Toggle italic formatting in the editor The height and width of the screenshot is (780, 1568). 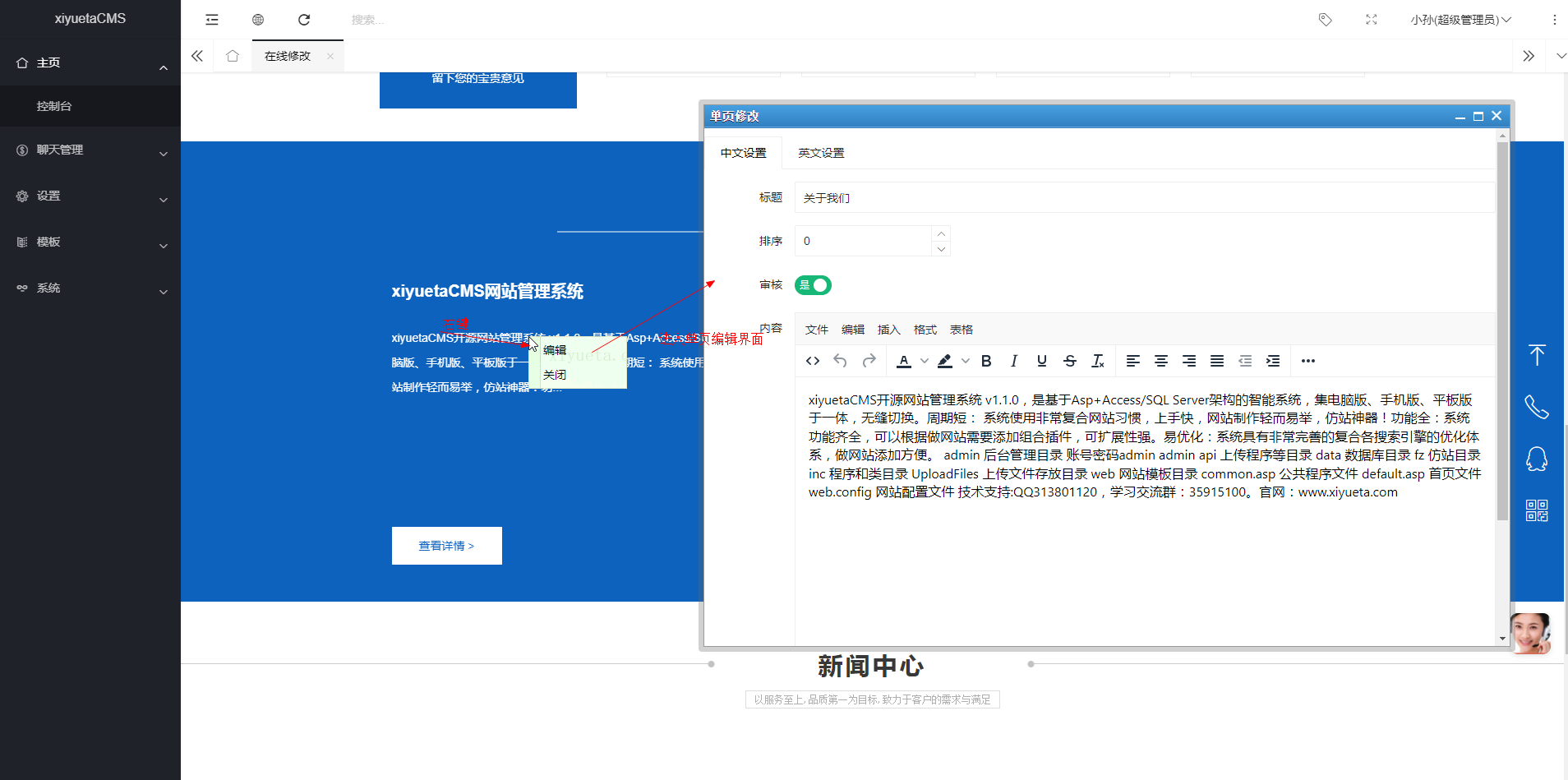(x=1014, y=360)
